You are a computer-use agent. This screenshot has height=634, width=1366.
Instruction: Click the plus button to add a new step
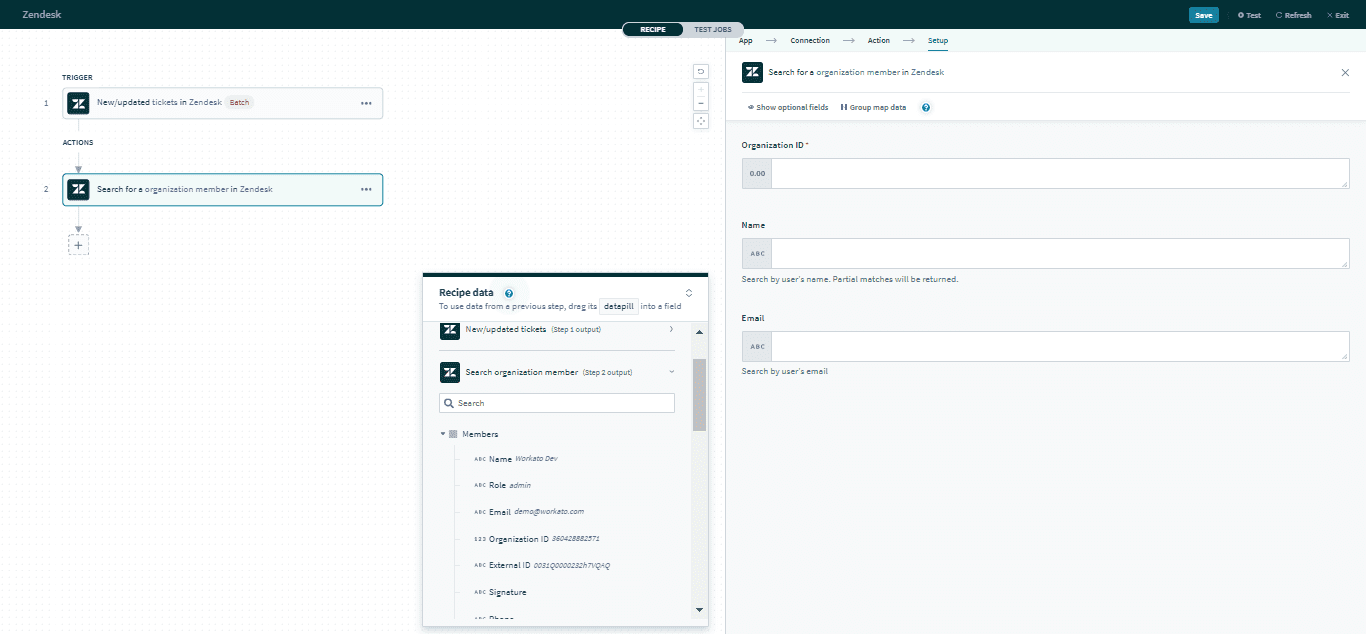point(78,243)
